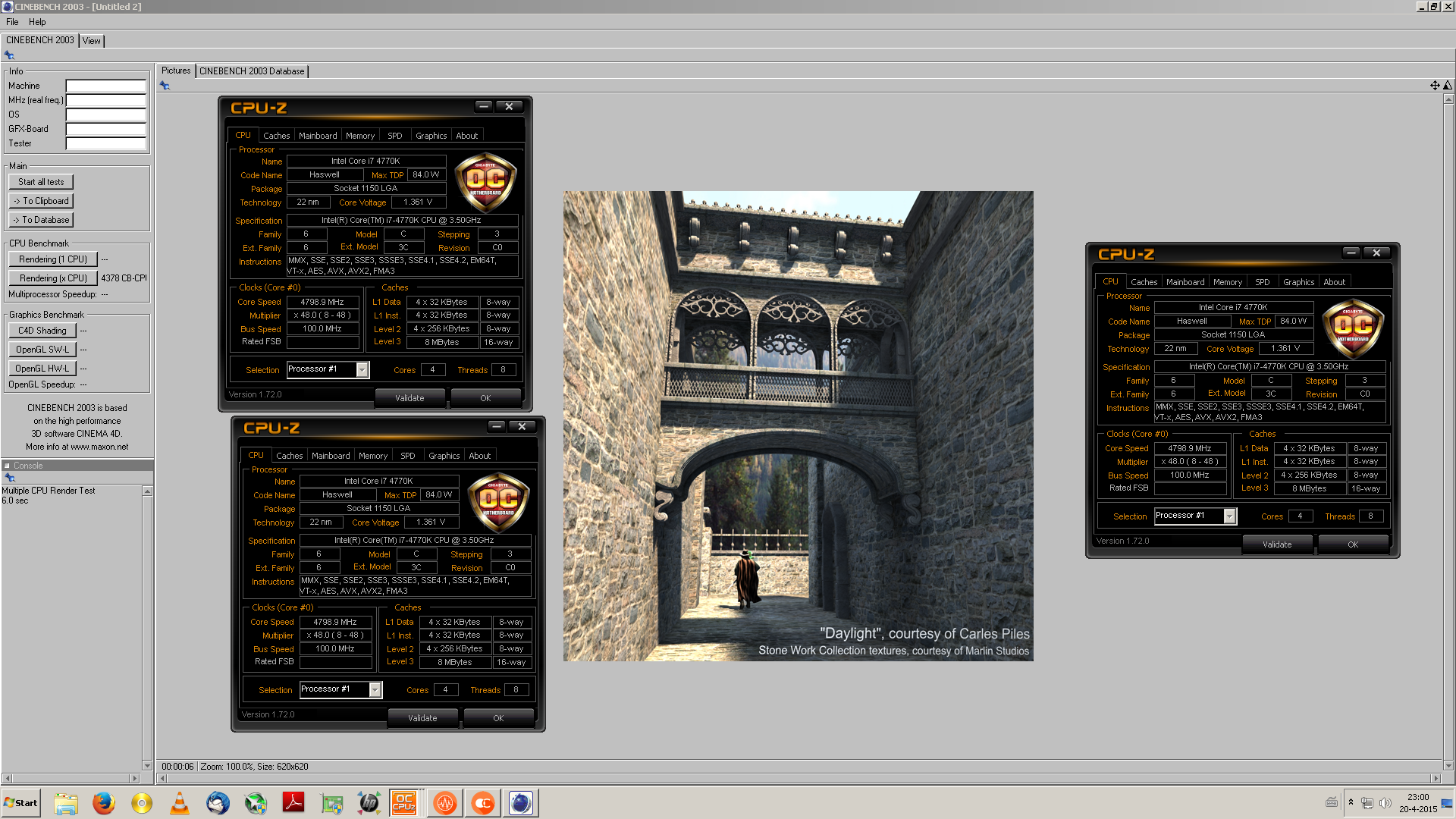Send results with To Database button
Image resolution: width=1456 pixels, height=819 pixels.
tap(42, 220)
